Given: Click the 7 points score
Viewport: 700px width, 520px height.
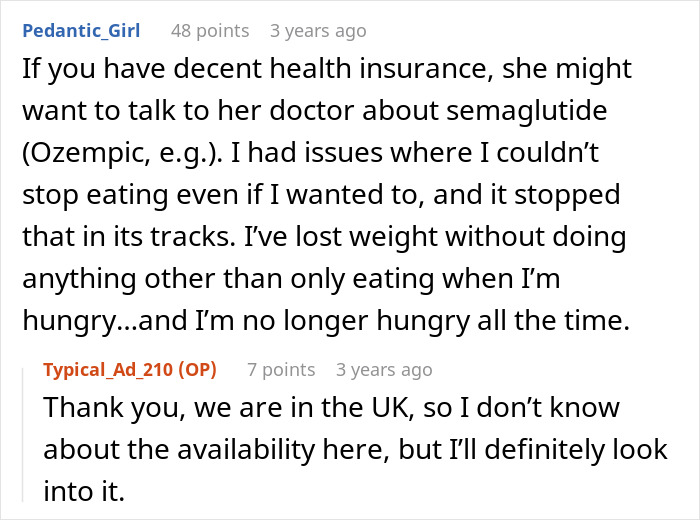Looking at the screenshot, I should coord(281,370).
